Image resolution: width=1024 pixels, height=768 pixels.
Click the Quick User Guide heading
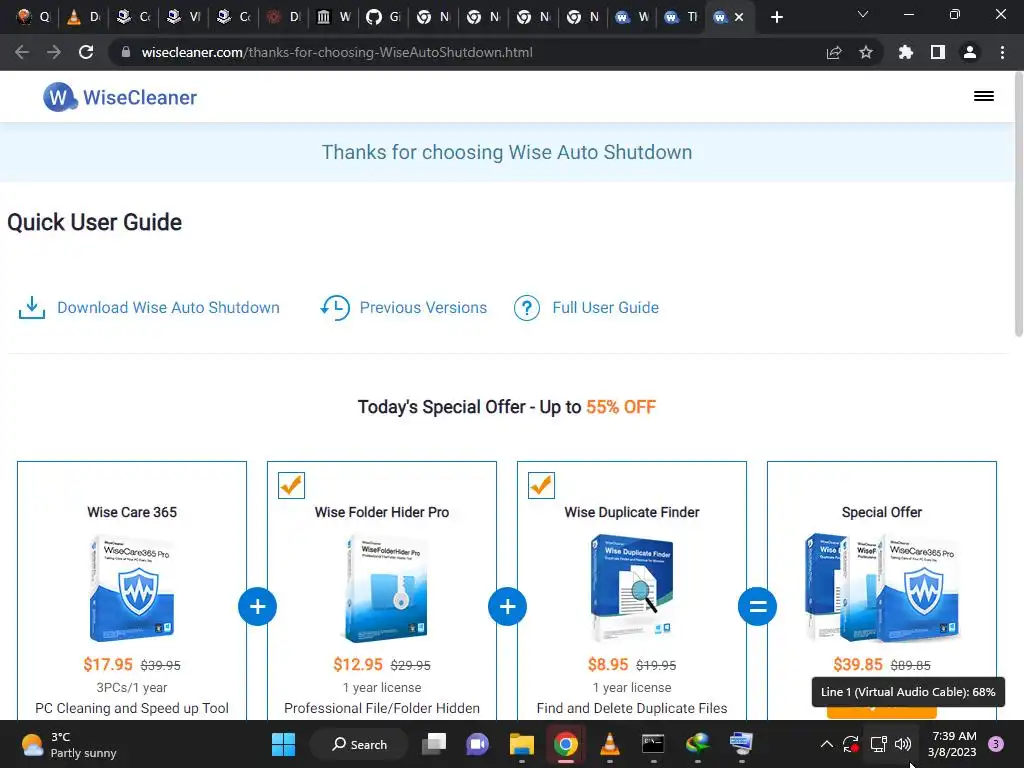pyautogui.click(x=95, y=222)
